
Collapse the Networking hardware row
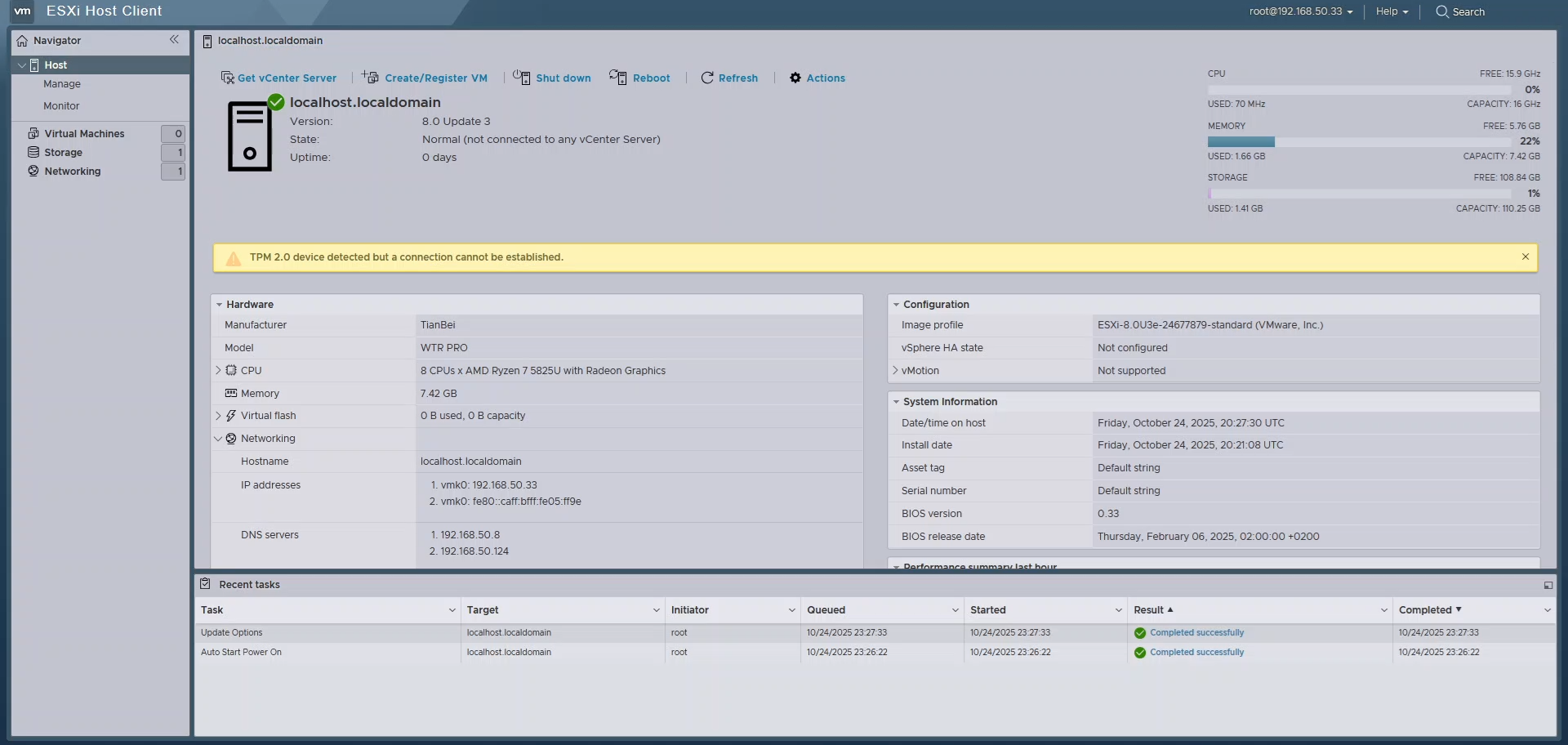point(218,439)
